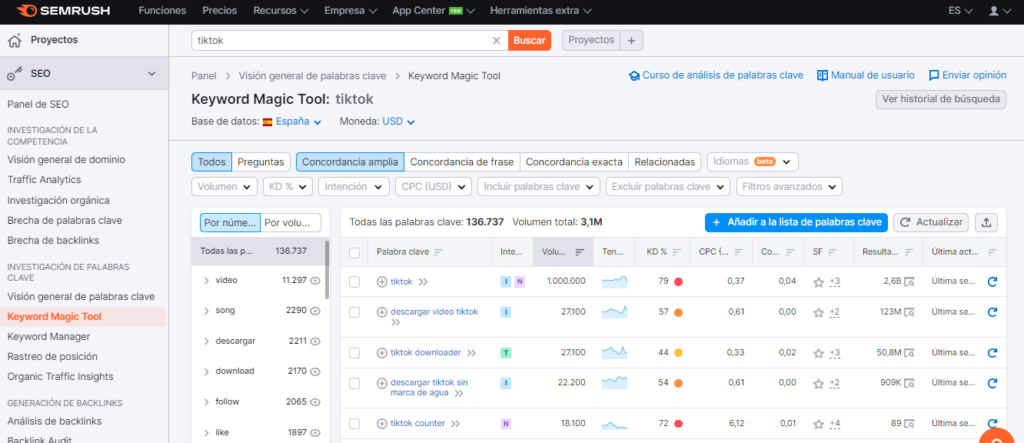Open SERP results icon for 2,6B
The image size is (1024, 443).
click(909, 282)
